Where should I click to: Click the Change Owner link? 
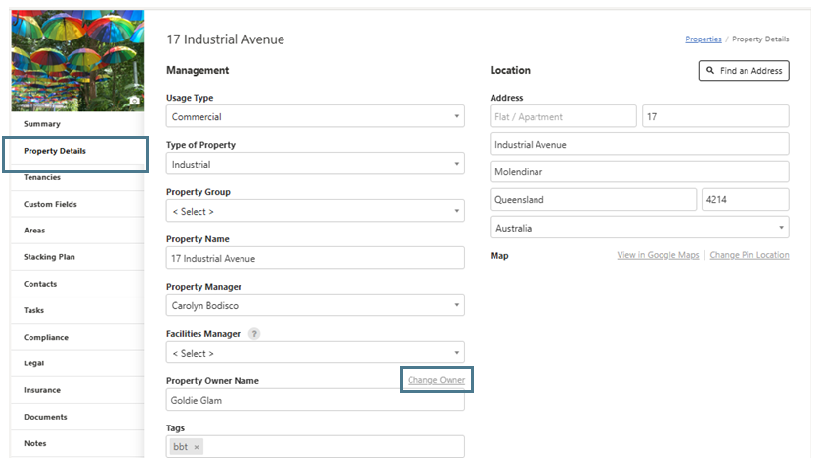click(436, 380)
